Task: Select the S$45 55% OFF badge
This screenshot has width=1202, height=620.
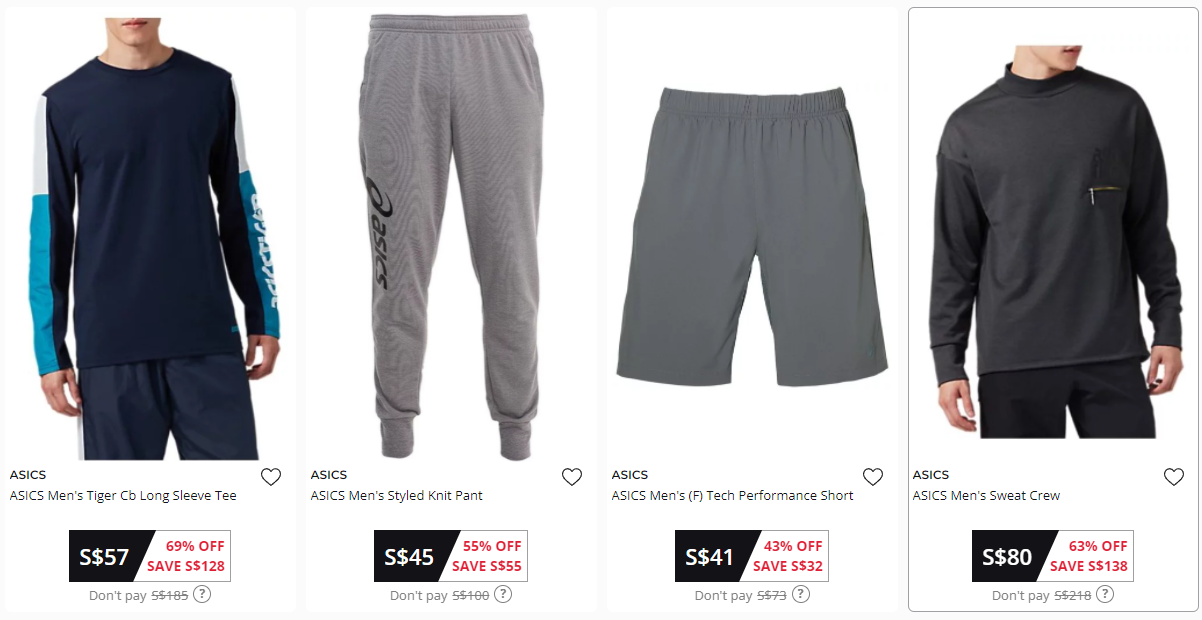Action: click(451, 556)
